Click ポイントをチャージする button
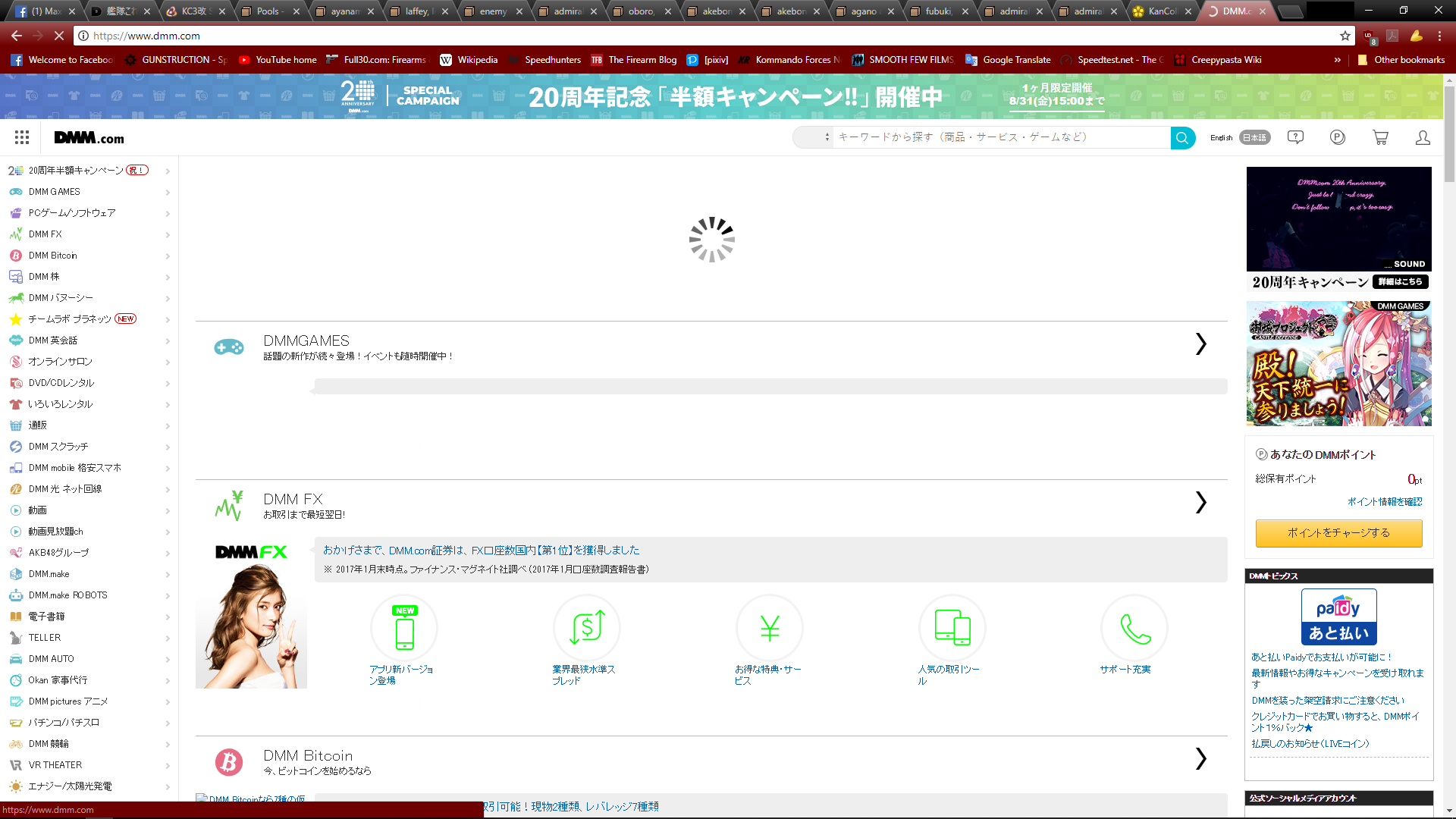The image size is (1456, 819). (1338, 533)
